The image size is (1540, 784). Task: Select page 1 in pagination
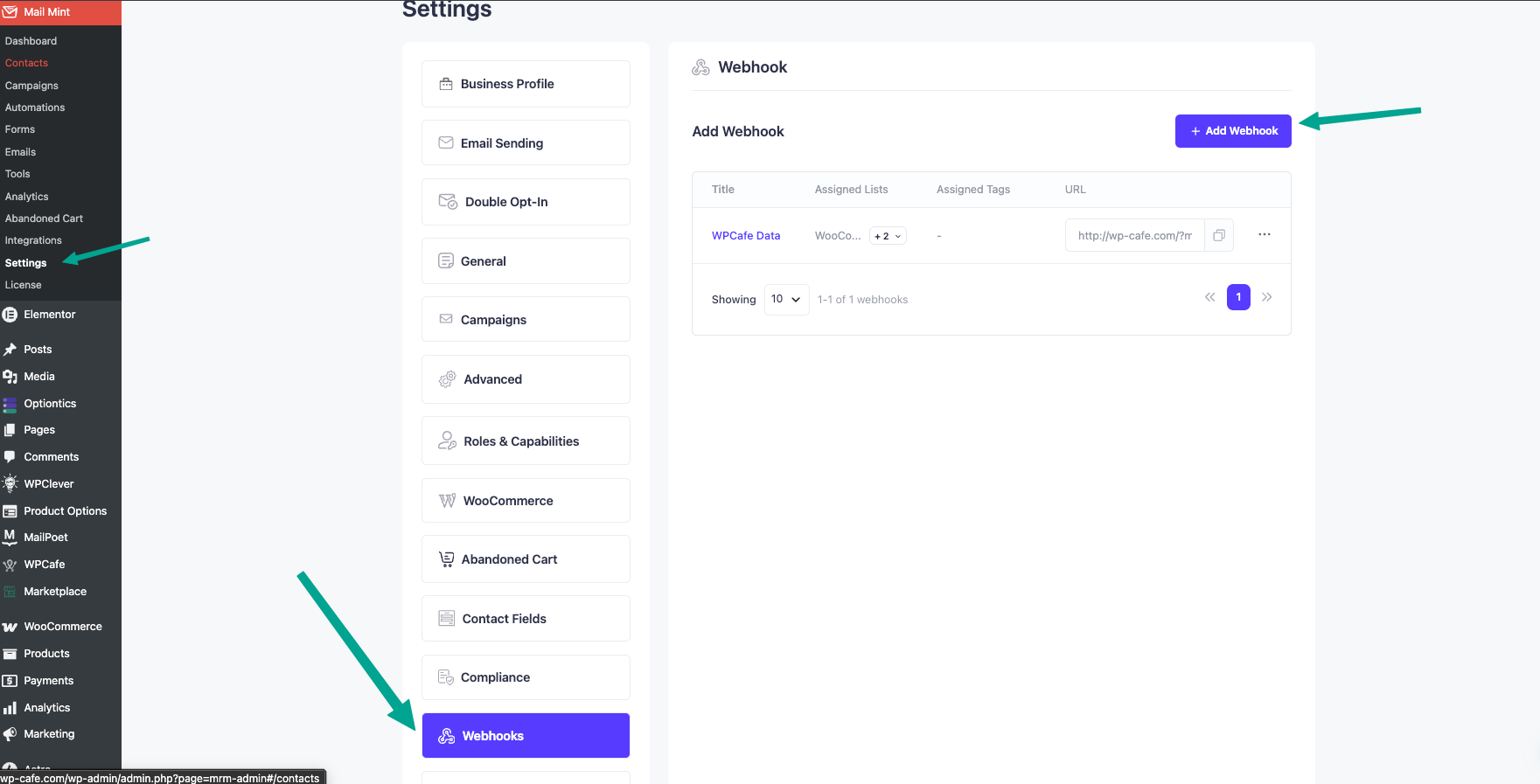pyautogui.click(x=1238, y=297)
